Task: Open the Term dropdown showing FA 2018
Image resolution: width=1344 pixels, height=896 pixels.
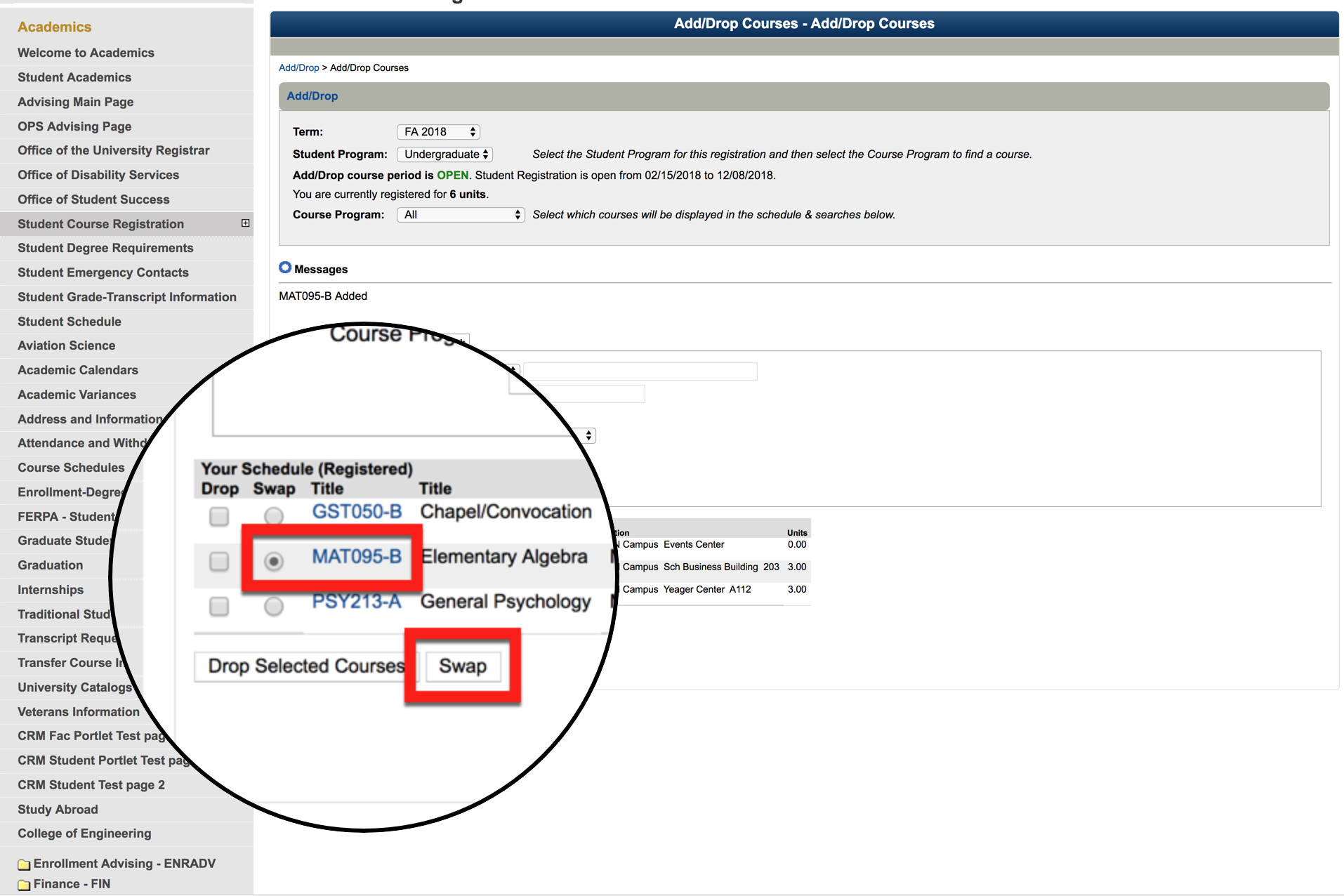Action: click(438, 132)
